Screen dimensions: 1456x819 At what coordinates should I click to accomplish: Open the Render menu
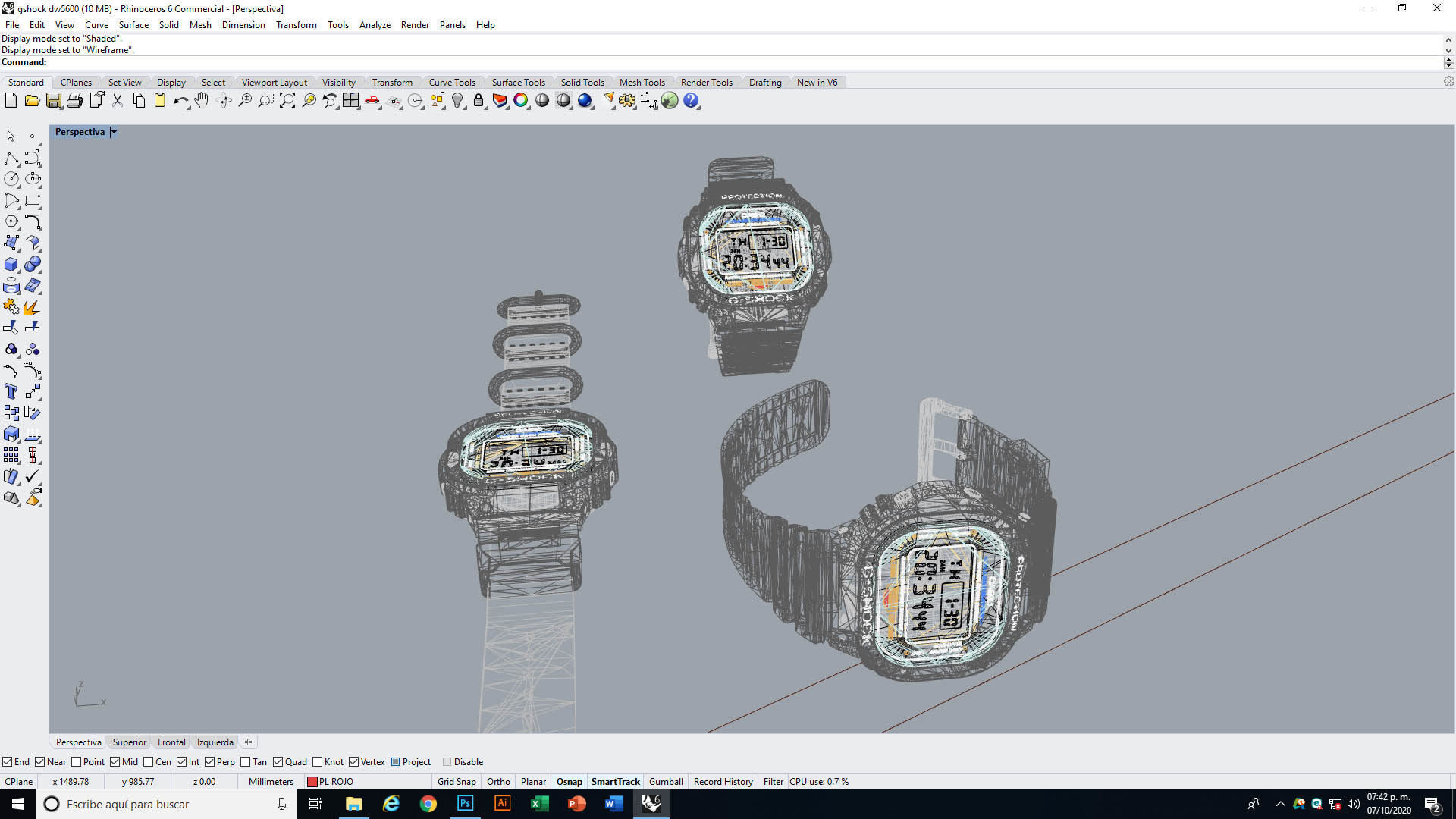[x=415, y=25]
